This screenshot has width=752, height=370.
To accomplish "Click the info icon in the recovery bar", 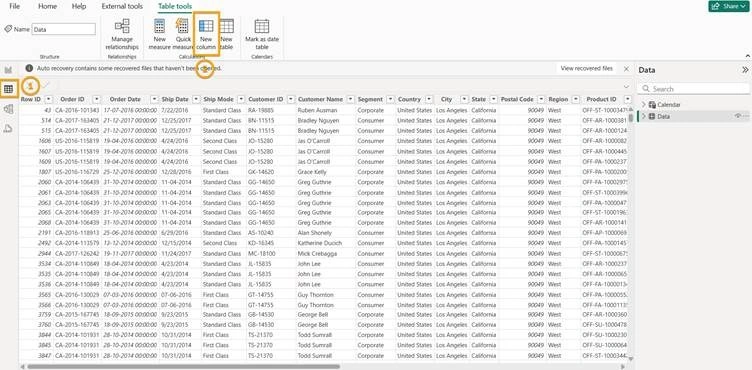I will [x=29, y=69].
